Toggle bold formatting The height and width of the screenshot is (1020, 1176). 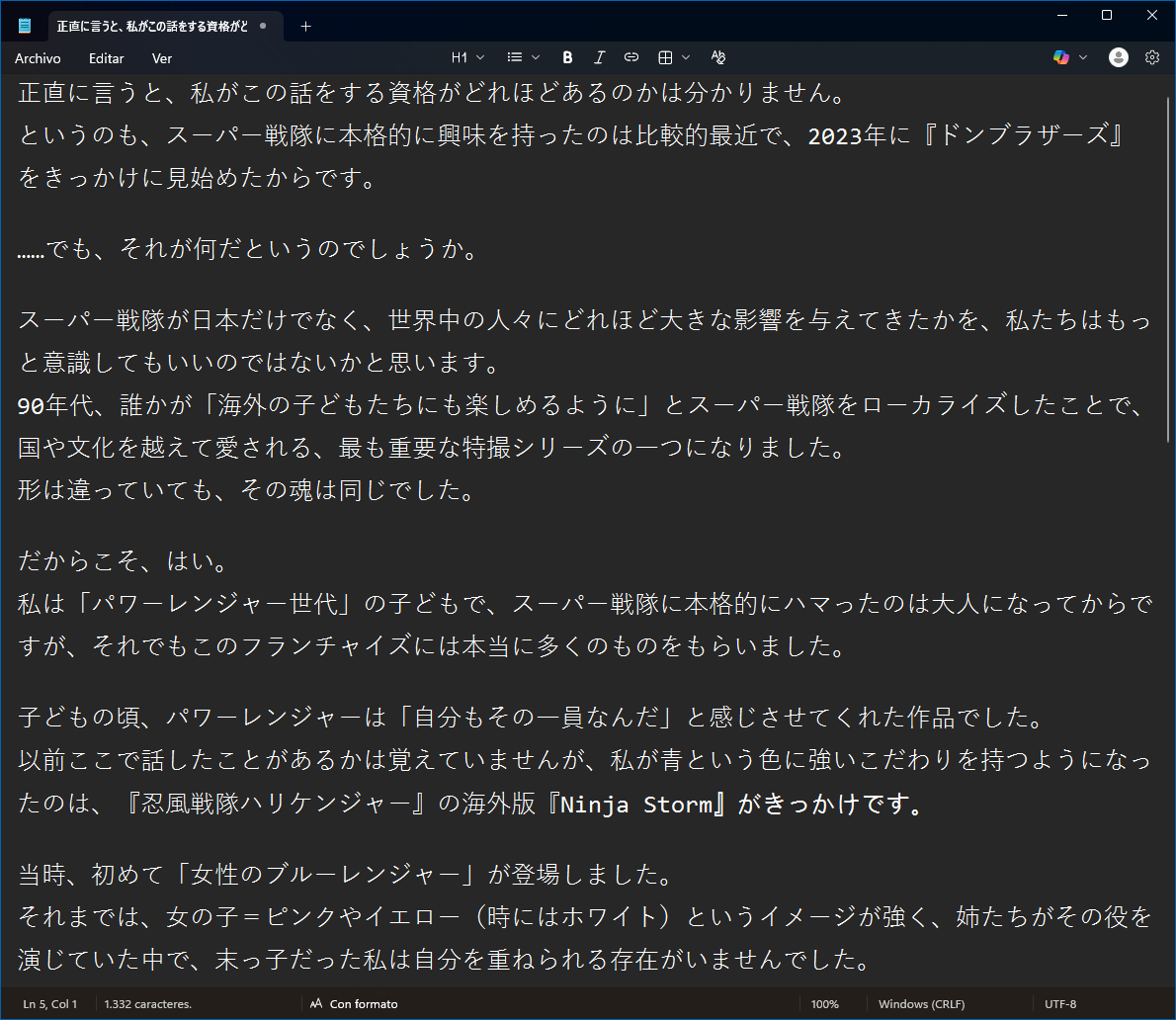[x=566, y=57]
